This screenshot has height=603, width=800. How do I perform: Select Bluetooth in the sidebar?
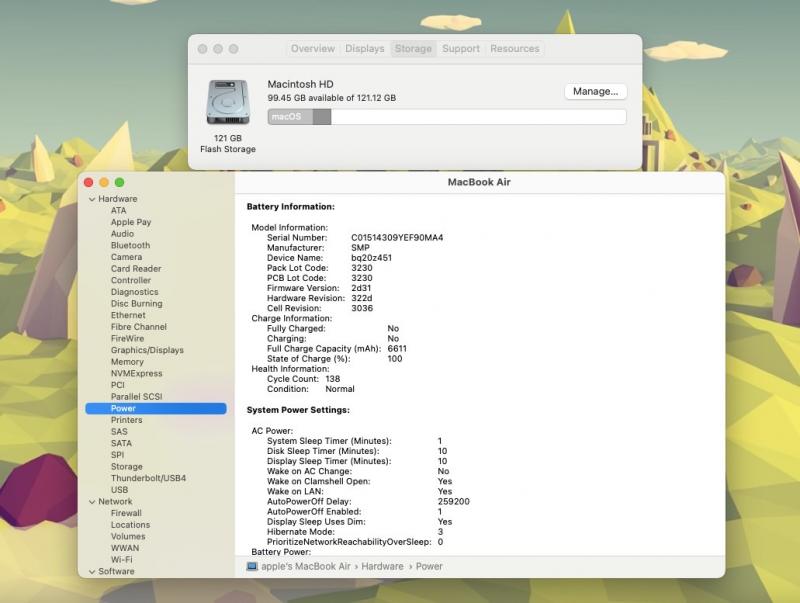pos(131,245)
